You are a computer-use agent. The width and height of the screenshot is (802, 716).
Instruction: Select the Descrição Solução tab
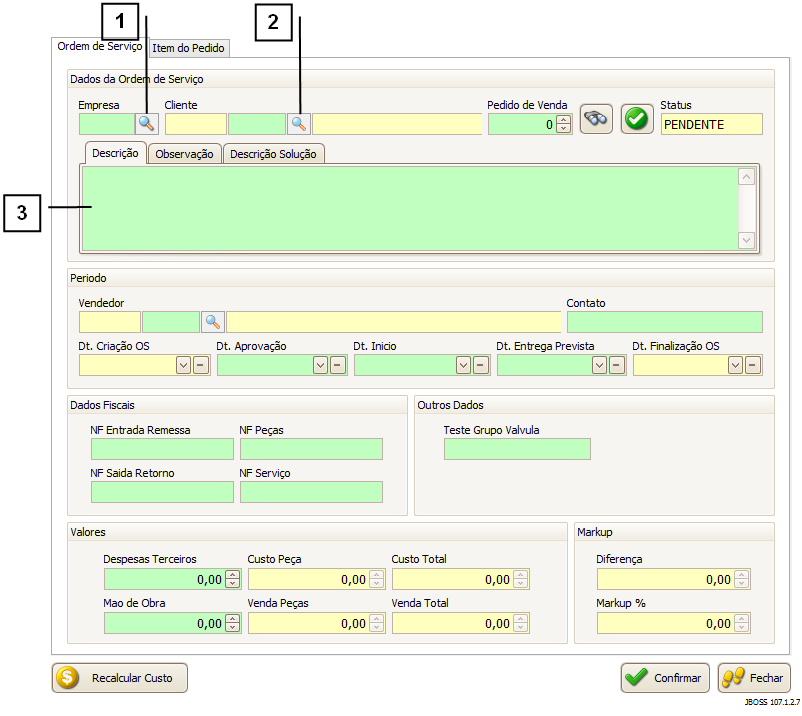pos(273,154)
